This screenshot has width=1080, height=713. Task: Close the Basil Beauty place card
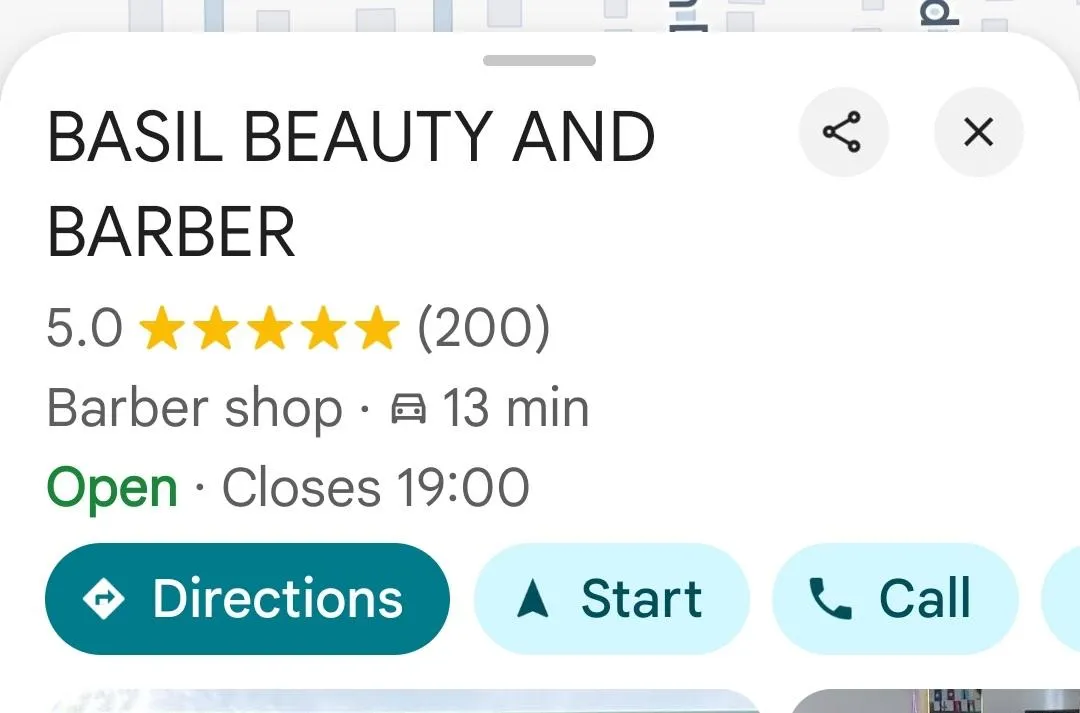[x=979, y=132]
